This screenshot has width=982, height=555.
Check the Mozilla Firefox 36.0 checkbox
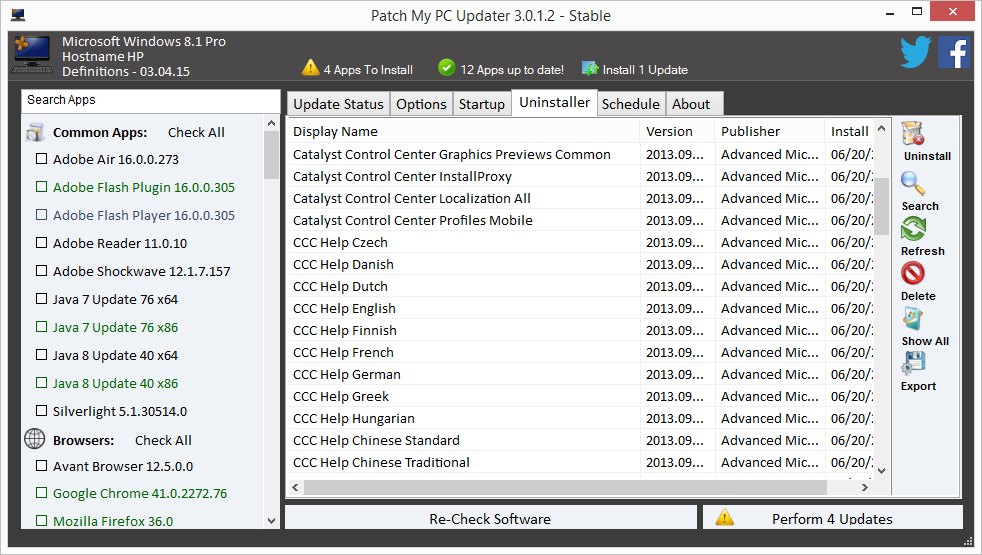pyautogui.click(x=41, y=521)
